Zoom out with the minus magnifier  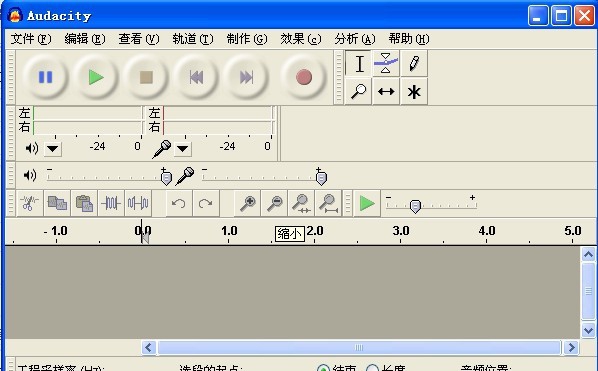pos(275,203)
